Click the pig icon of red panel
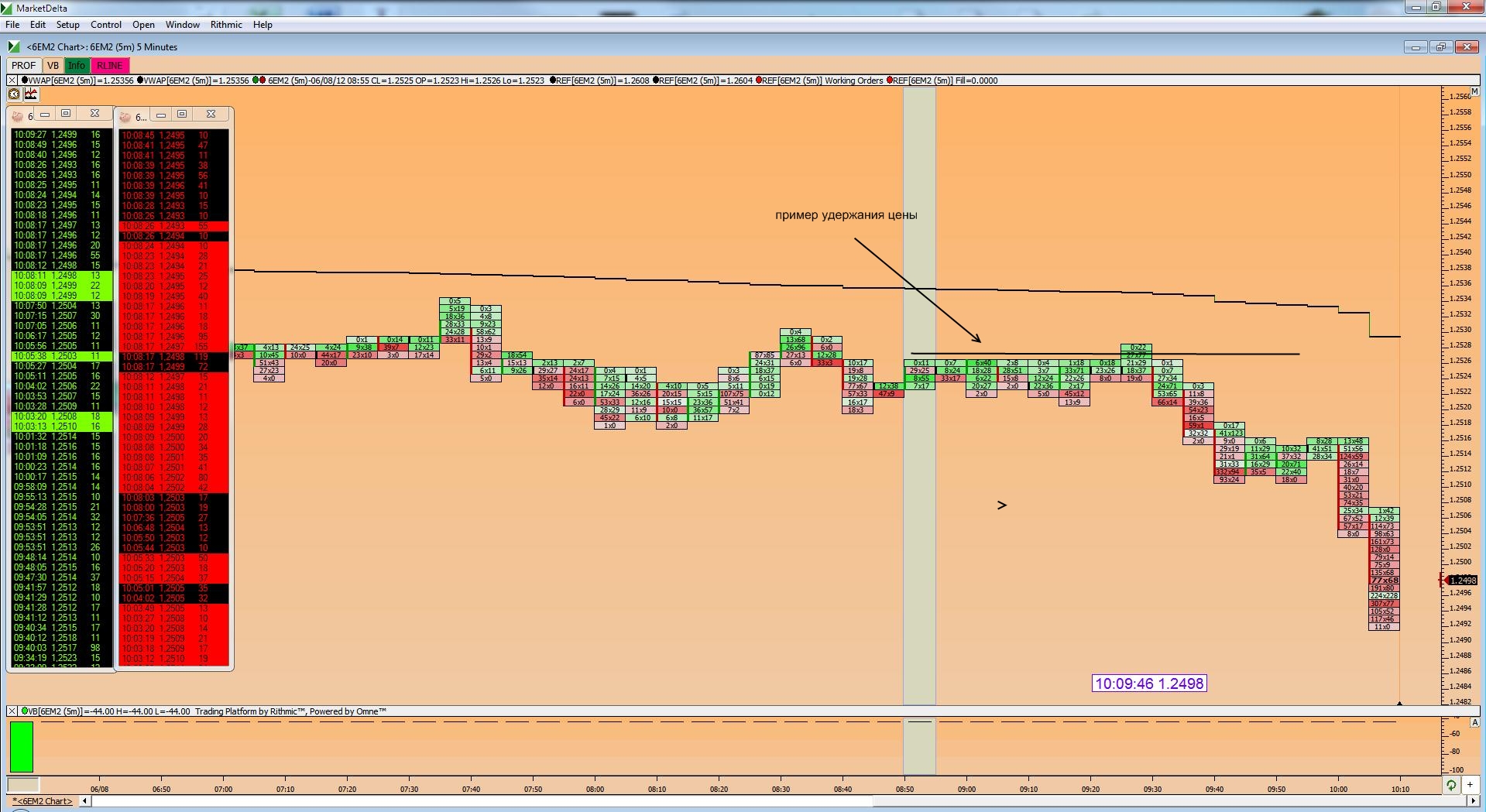 (126, 117)
